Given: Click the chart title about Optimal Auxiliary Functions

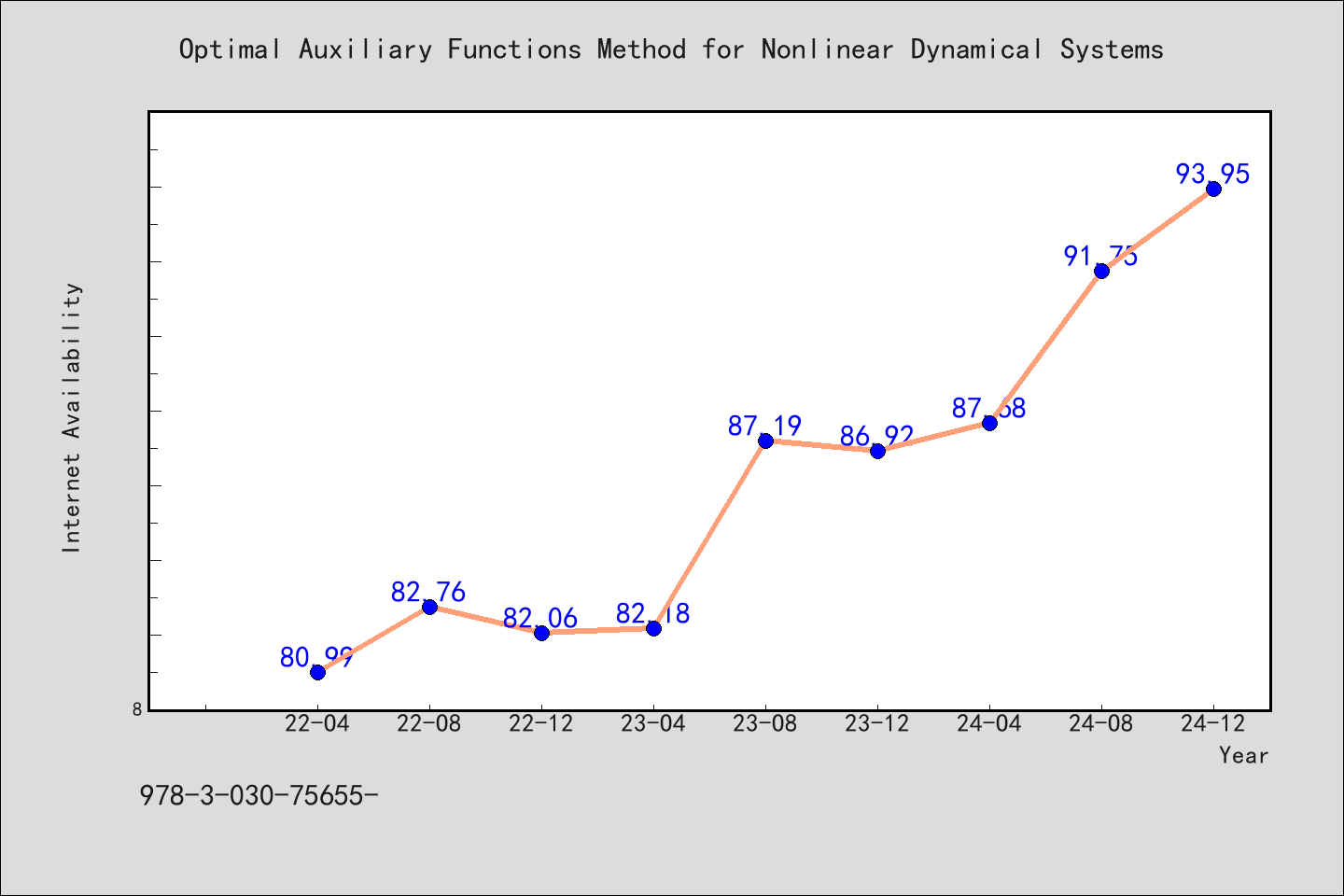Looking at the screenshot, I should [671, 49].
